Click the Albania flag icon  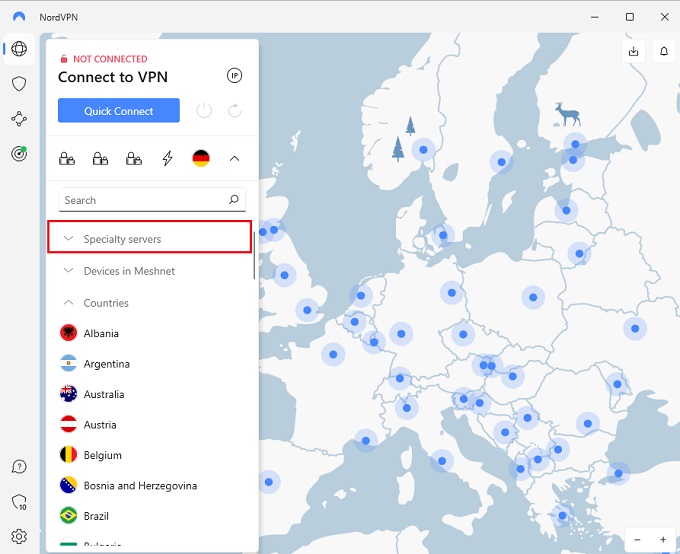(69, 333)
